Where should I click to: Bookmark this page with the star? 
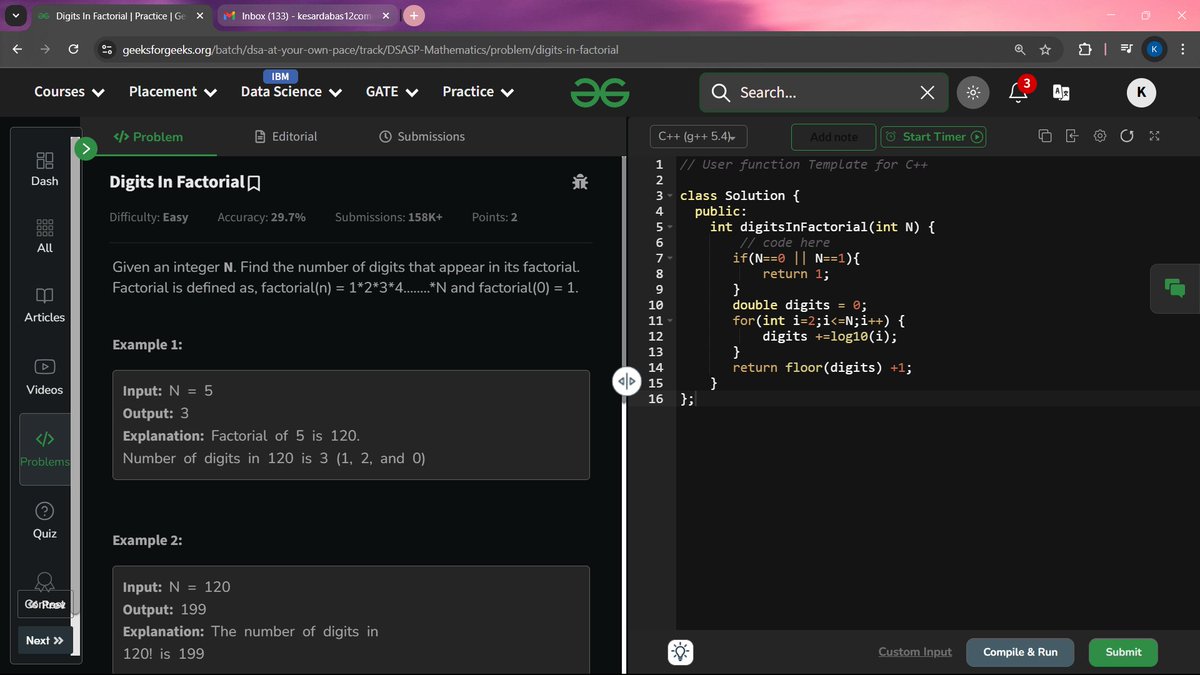1045,50
